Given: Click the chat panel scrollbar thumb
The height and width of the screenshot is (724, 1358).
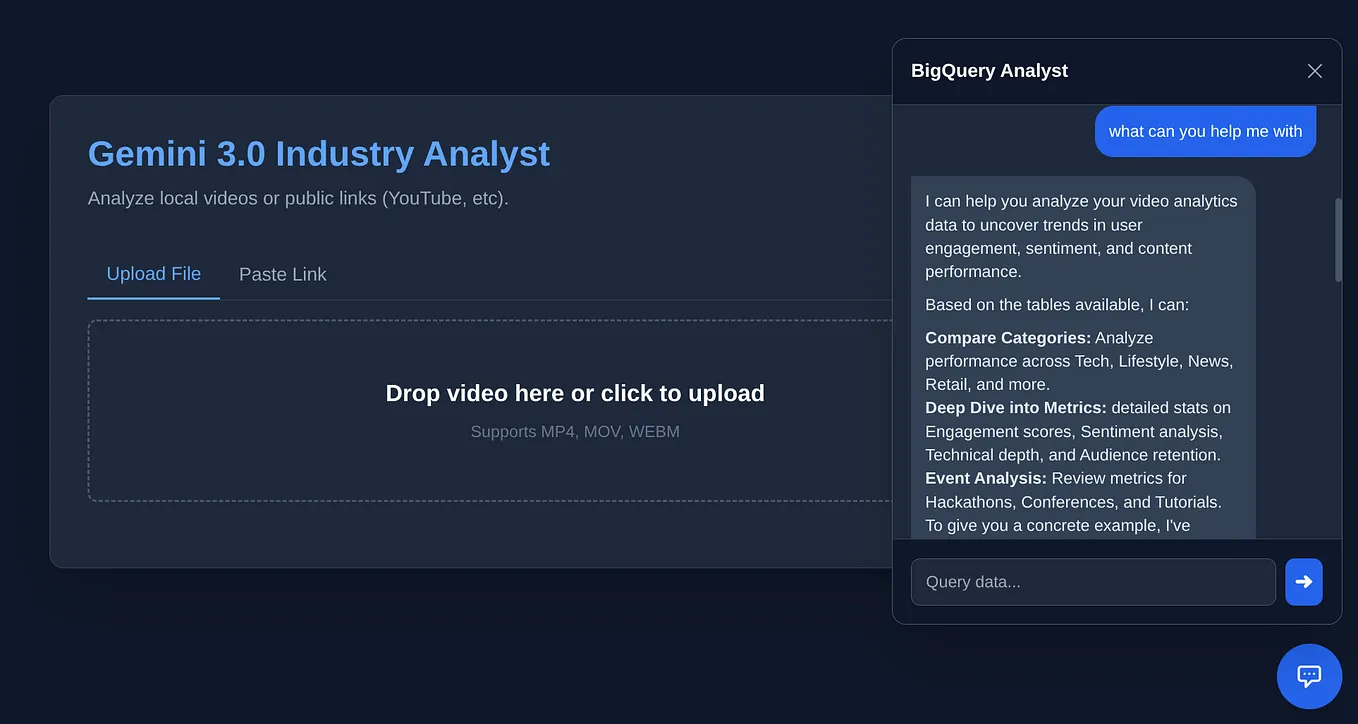Looking at the screenshot, I should [1338, 240].
